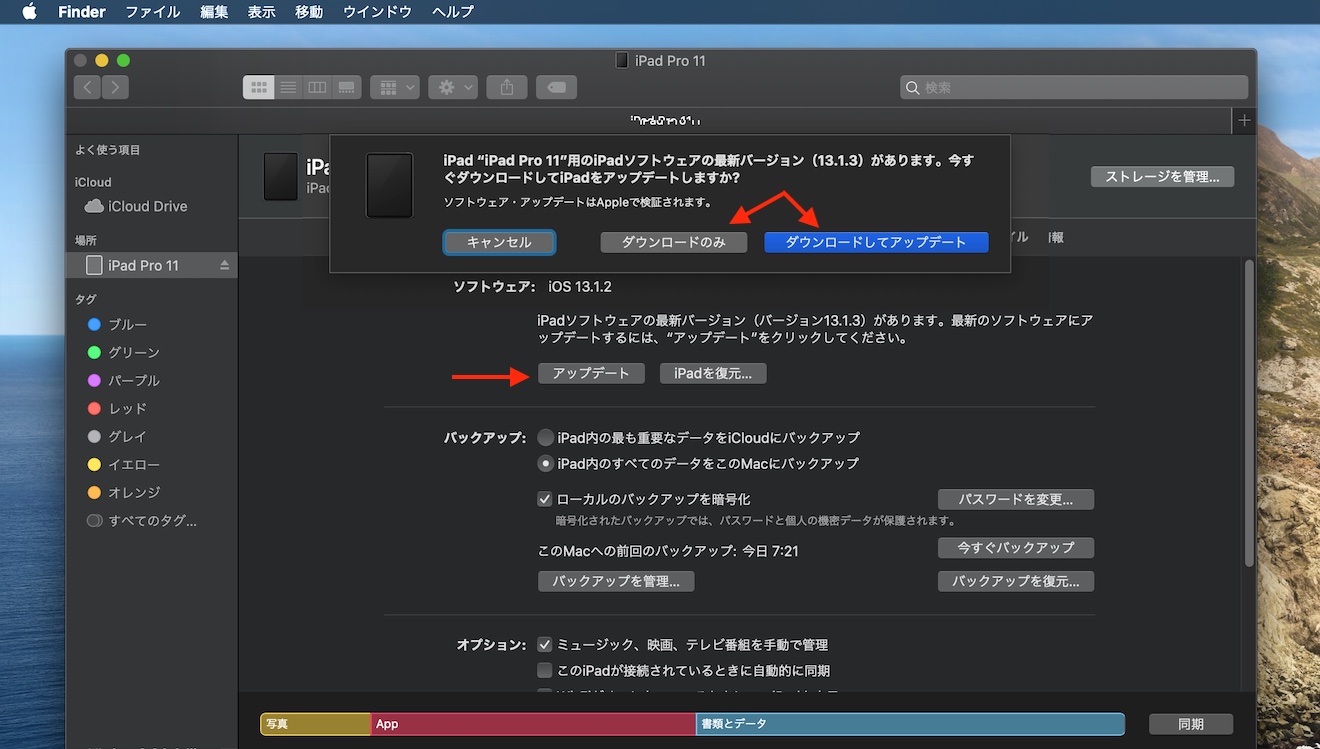Viewport: 1320px width, 749px height.
Task: Switch to gallery view in toolbar
Action: click(346, 87)
